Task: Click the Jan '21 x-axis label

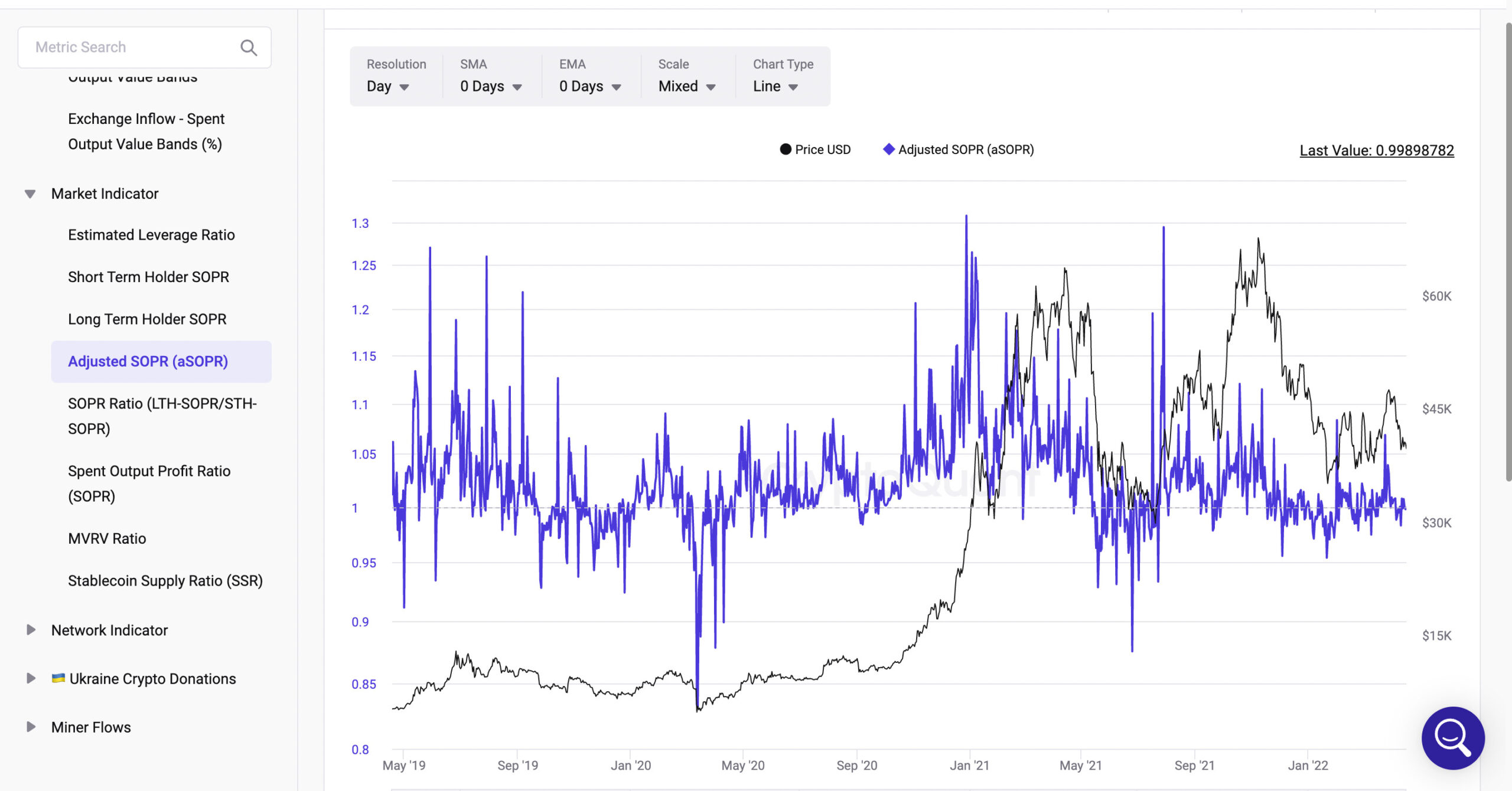Action: [x=969, y=766]
